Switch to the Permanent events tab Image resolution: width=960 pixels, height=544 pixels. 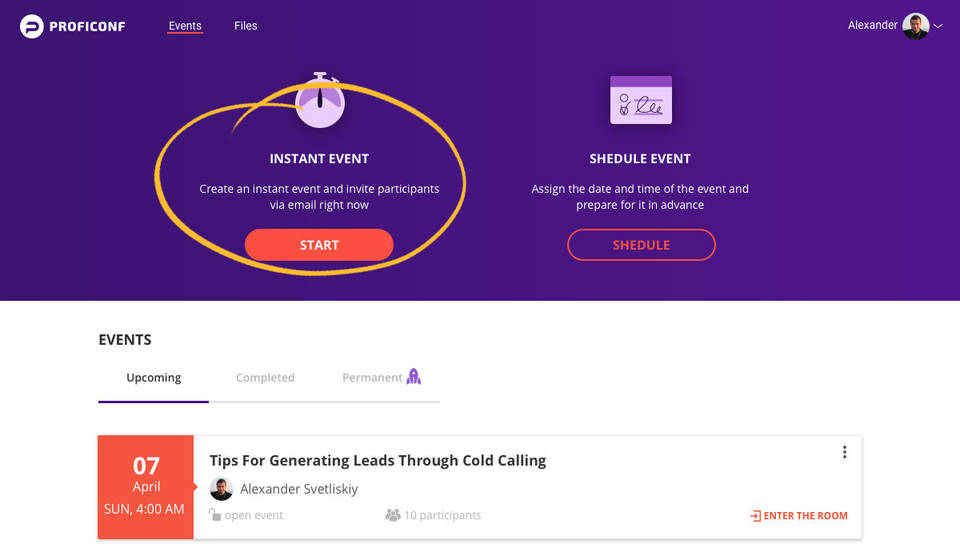coord(372,378)
